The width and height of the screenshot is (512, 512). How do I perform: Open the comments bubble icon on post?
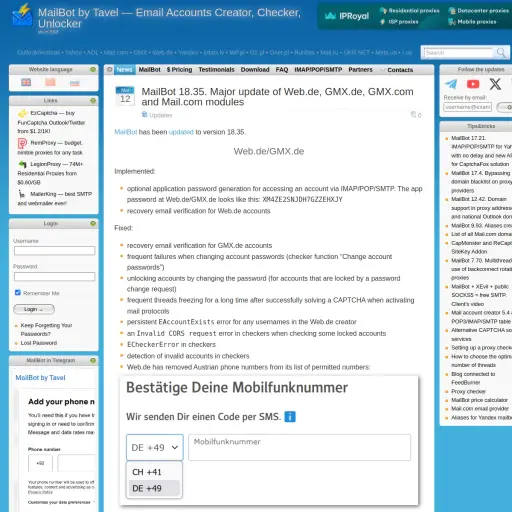coord(414,115)
